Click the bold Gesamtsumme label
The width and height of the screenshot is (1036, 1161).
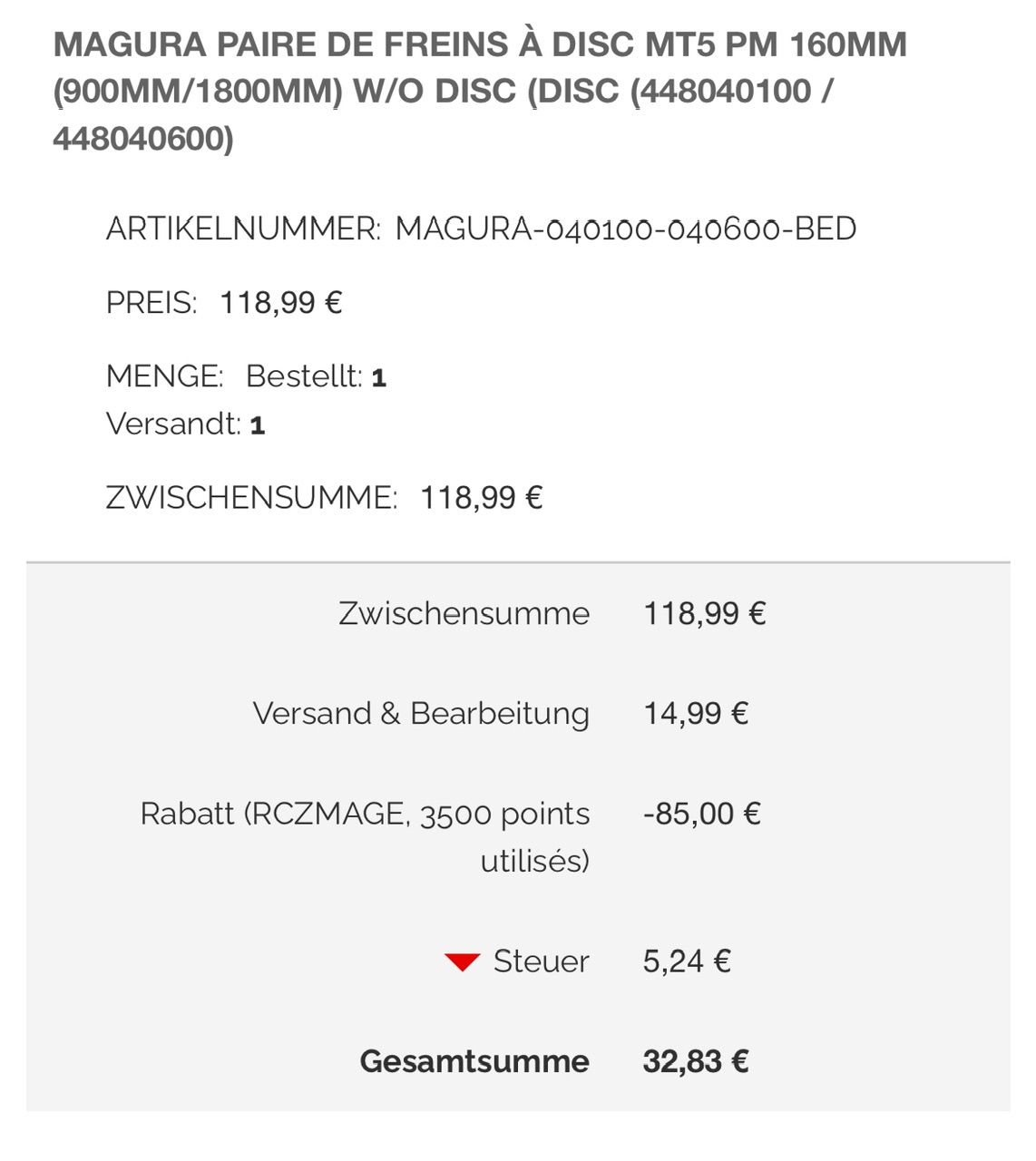(x=474, y=1061)
